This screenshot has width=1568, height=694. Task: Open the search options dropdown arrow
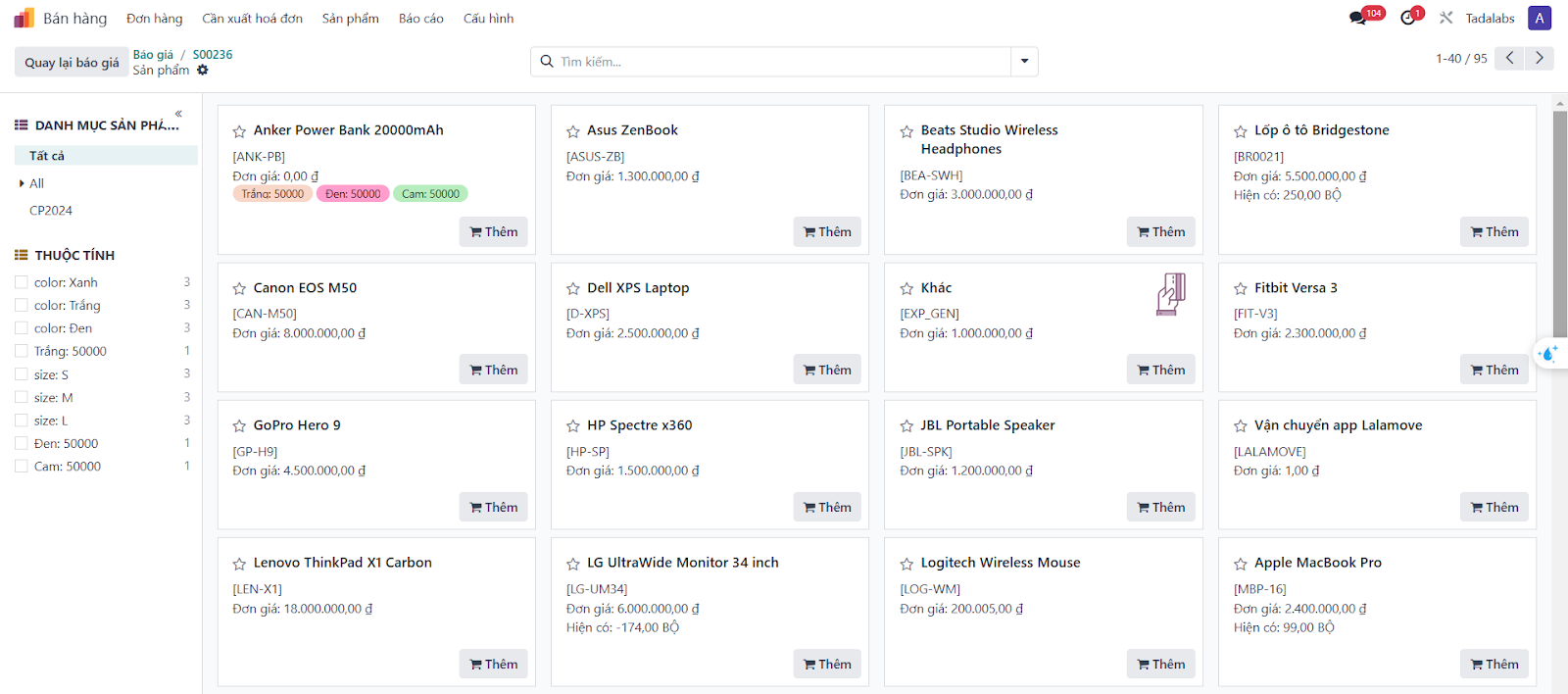click(x=1024, y=62)
